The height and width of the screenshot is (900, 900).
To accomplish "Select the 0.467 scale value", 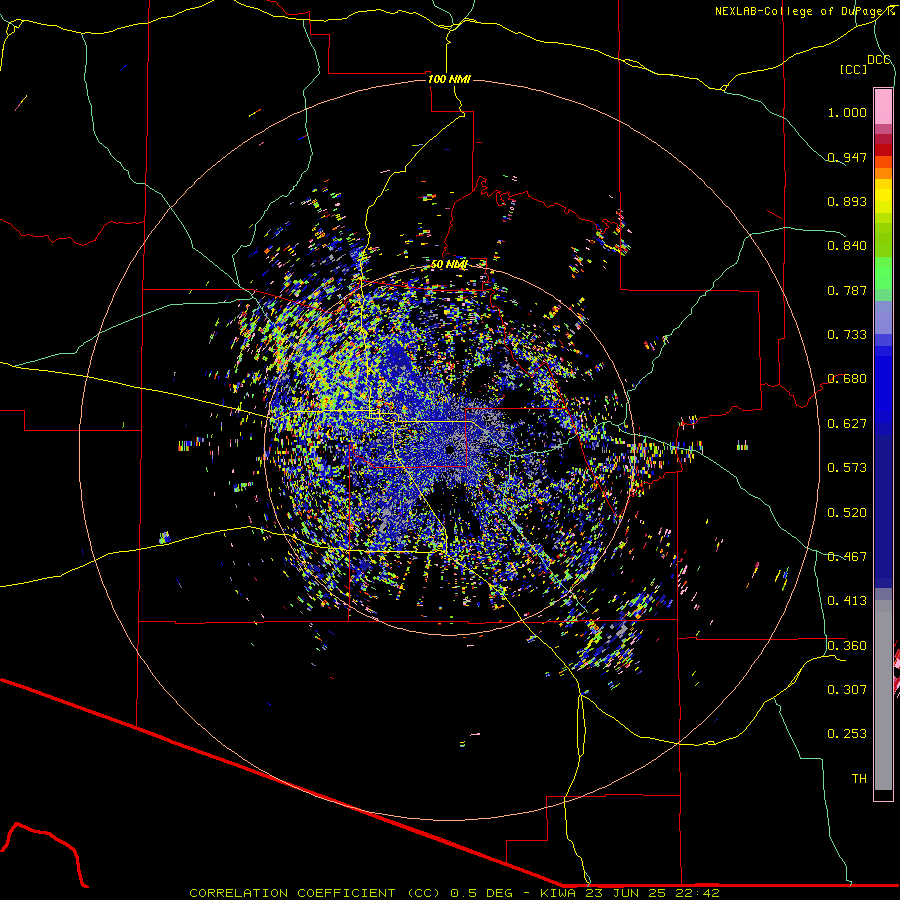I will point(847,557).
